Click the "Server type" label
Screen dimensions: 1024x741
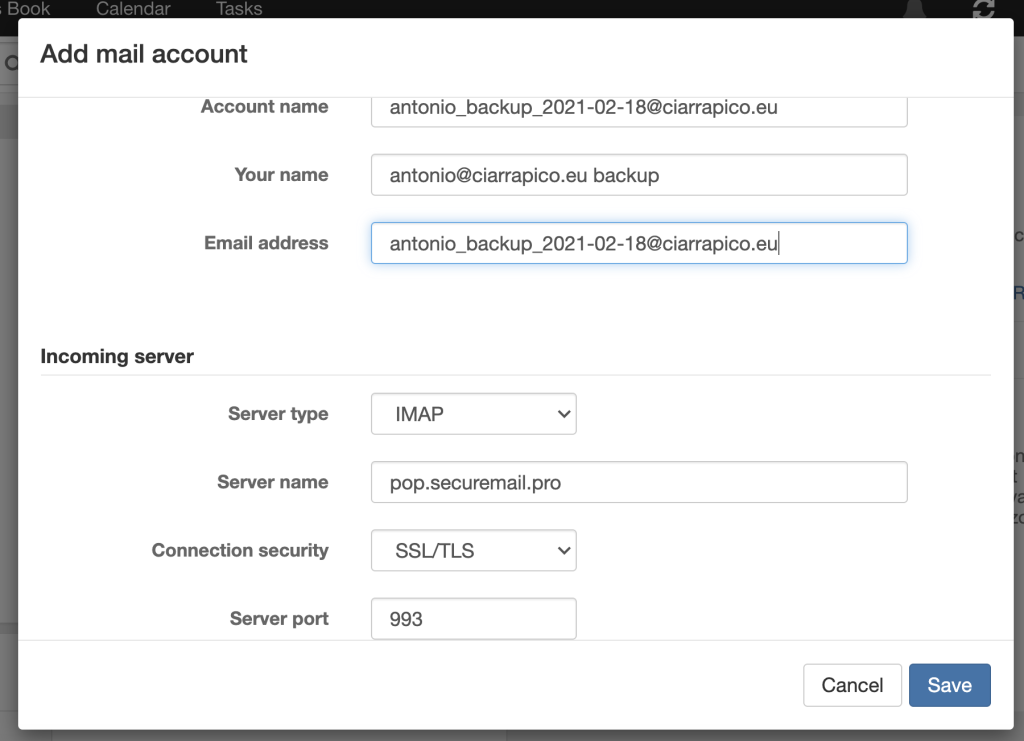click(x=278, y=414)
